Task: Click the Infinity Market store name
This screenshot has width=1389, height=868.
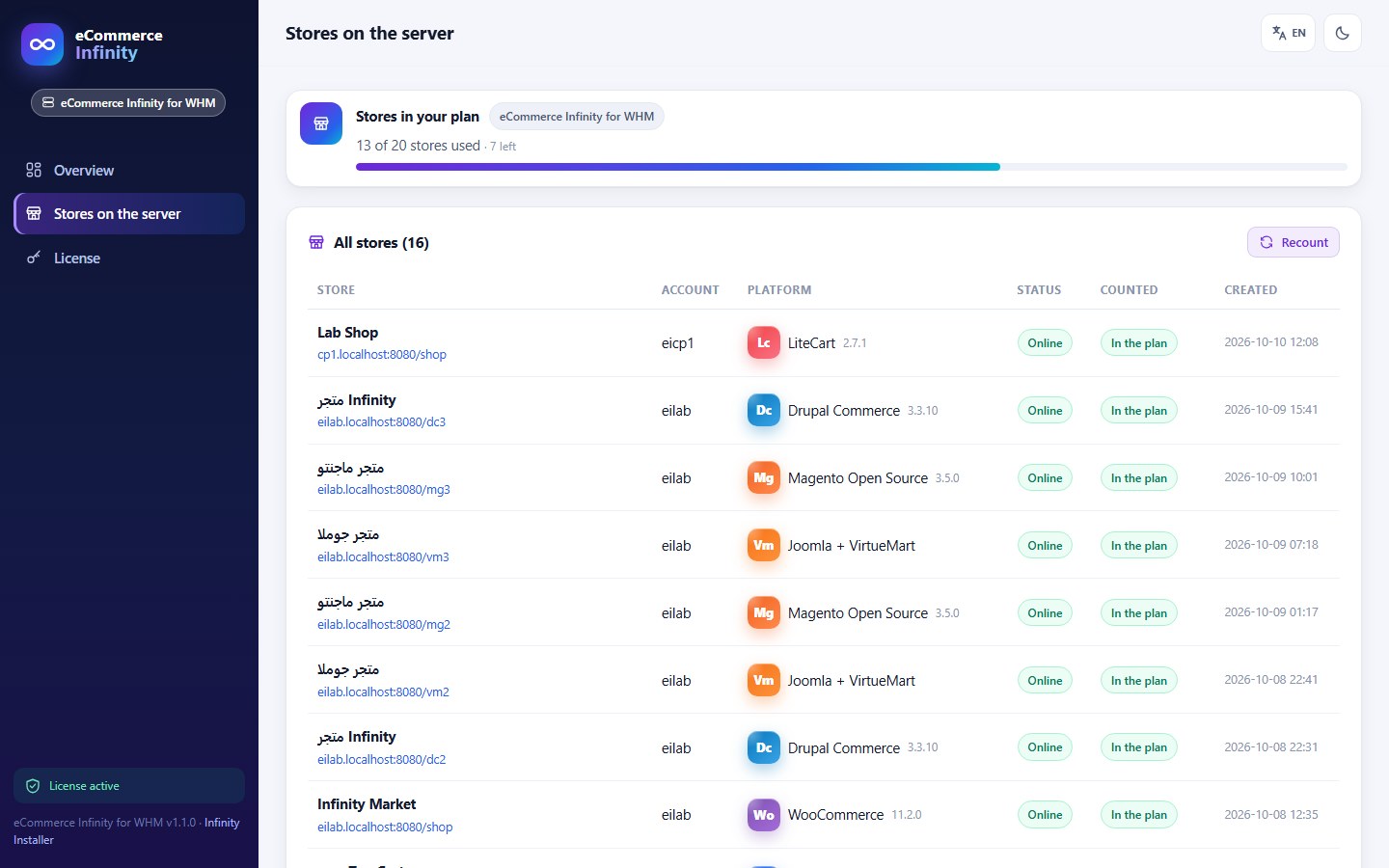Action: point(367,804)
